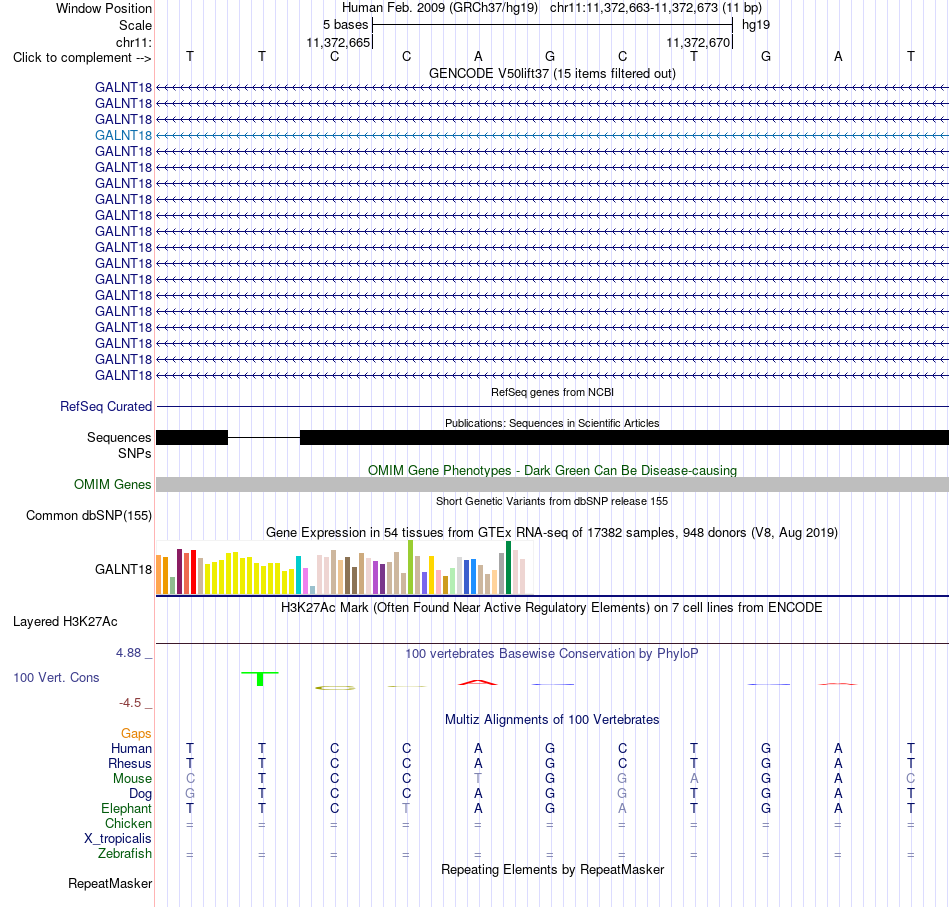Open the GENCODE V50lift37 track title

tap(552, 73)
